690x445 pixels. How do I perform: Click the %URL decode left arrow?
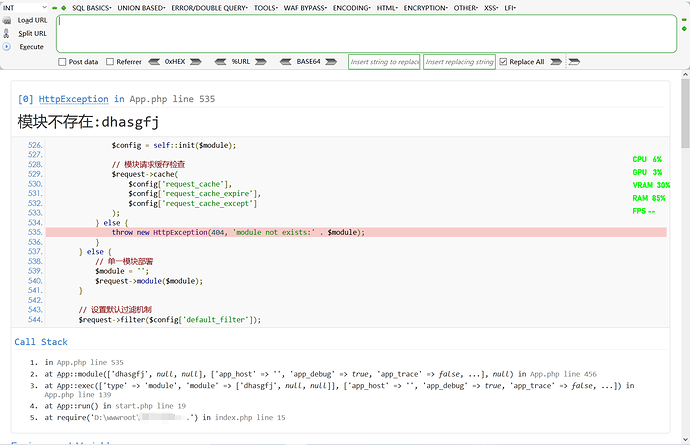[220, 62]
